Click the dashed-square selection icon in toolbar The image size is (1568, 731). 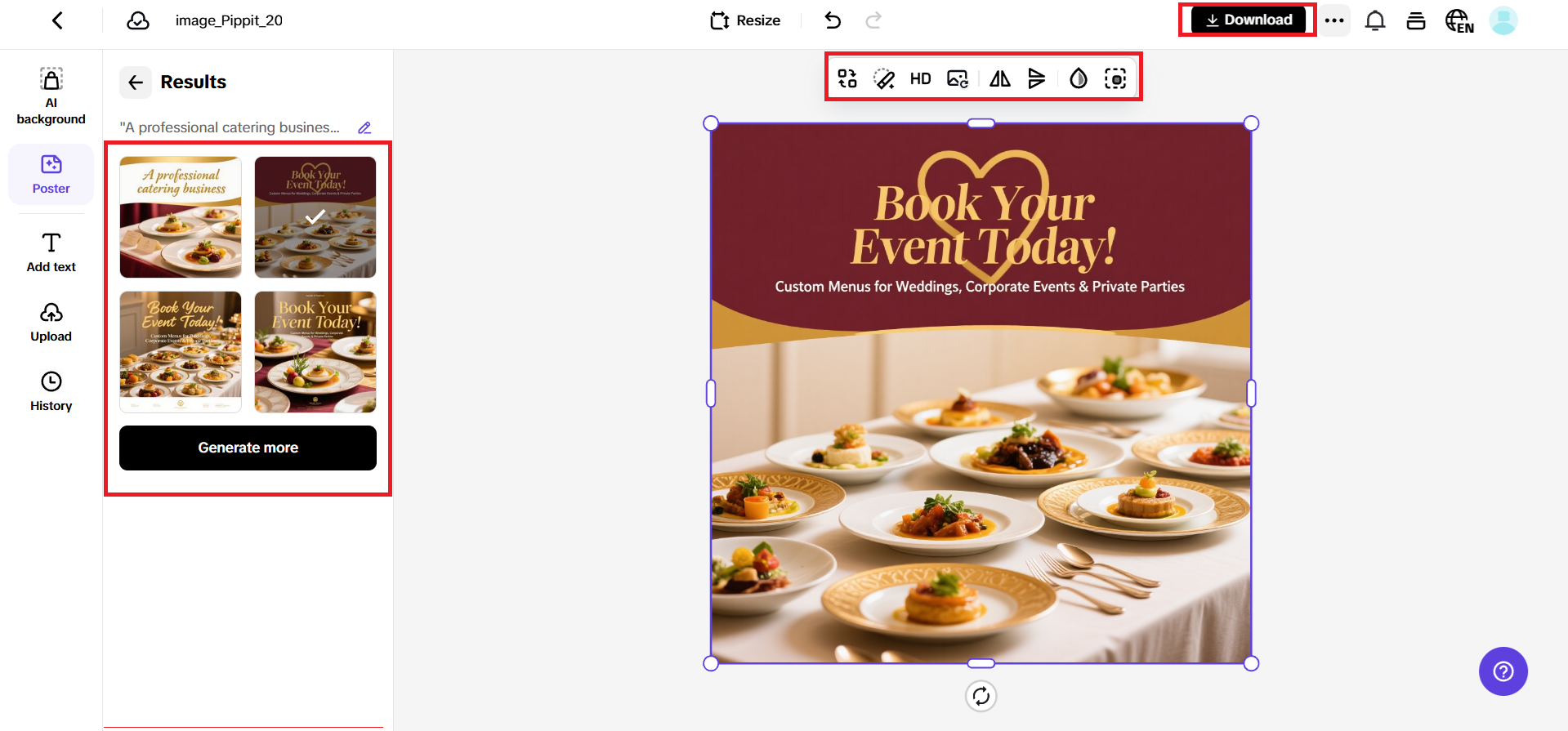1115,78
